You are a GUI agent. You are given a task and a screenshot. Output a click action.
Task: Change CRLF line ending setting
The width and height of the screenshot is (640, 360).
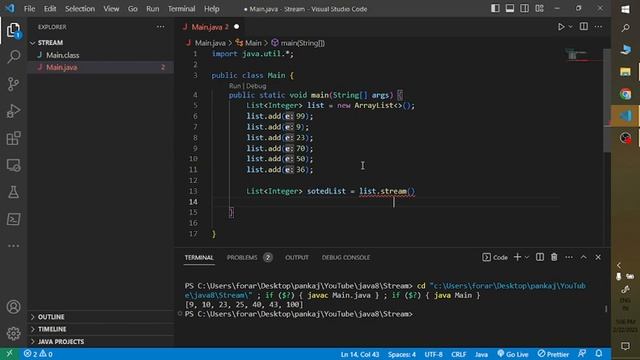click(x=458, y=354)
